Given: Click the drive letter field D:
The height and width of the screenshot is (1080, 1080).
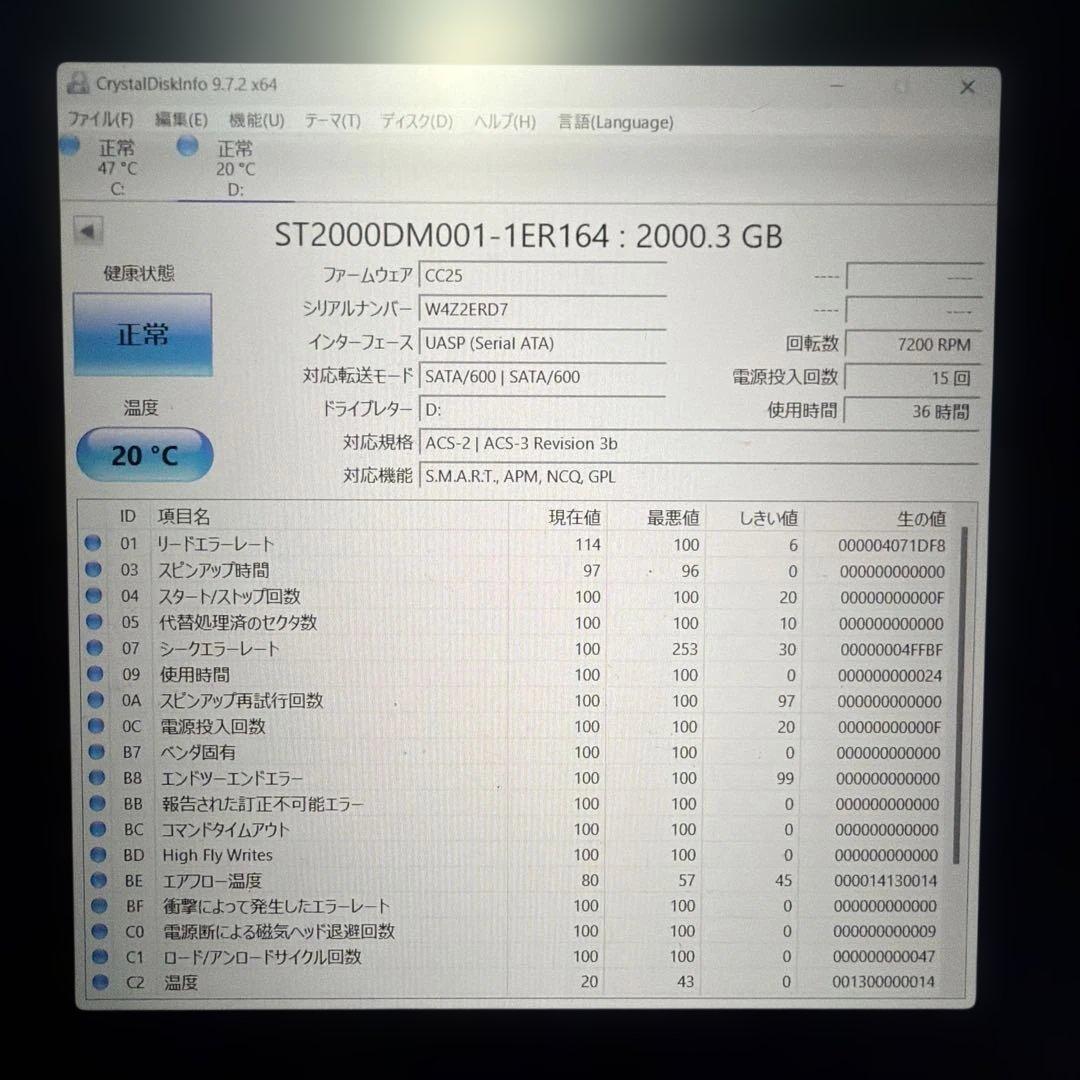Looking at the screenshot, I should coord(543,410).
